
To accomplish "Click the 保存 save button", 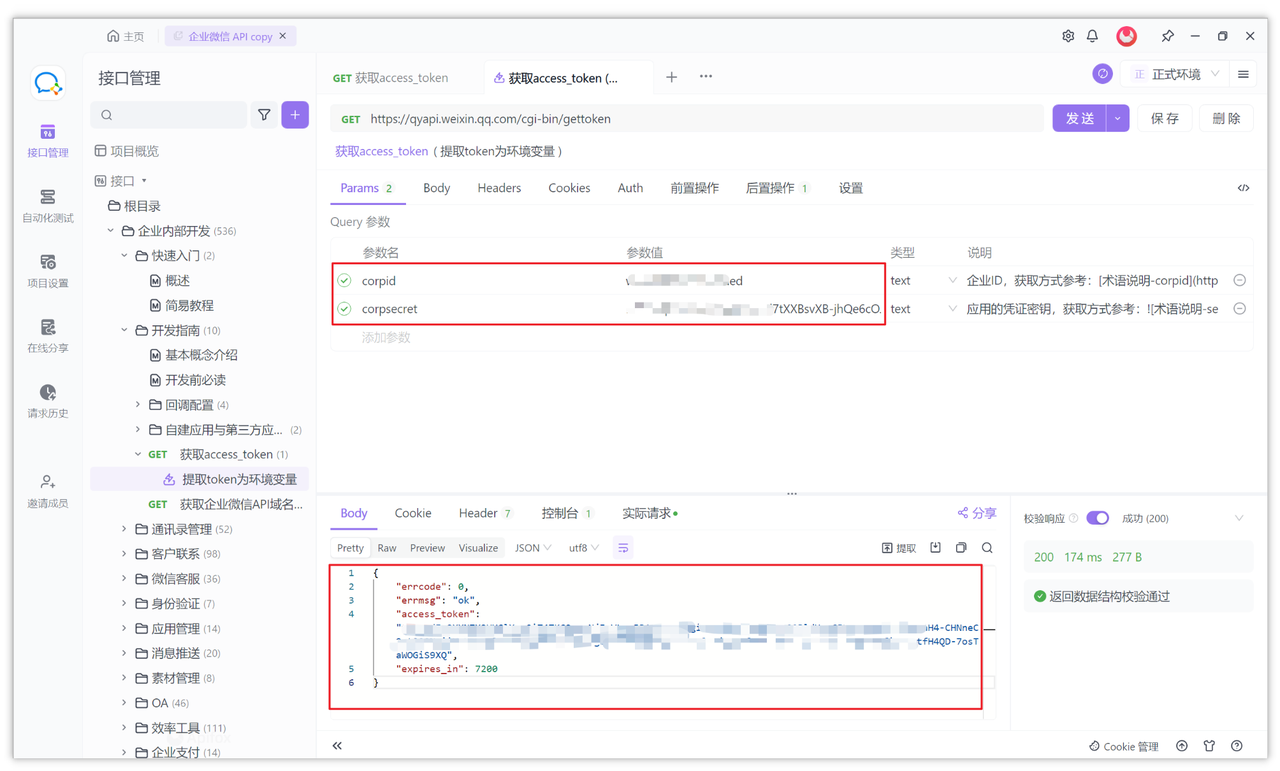I will point(1165,118).
